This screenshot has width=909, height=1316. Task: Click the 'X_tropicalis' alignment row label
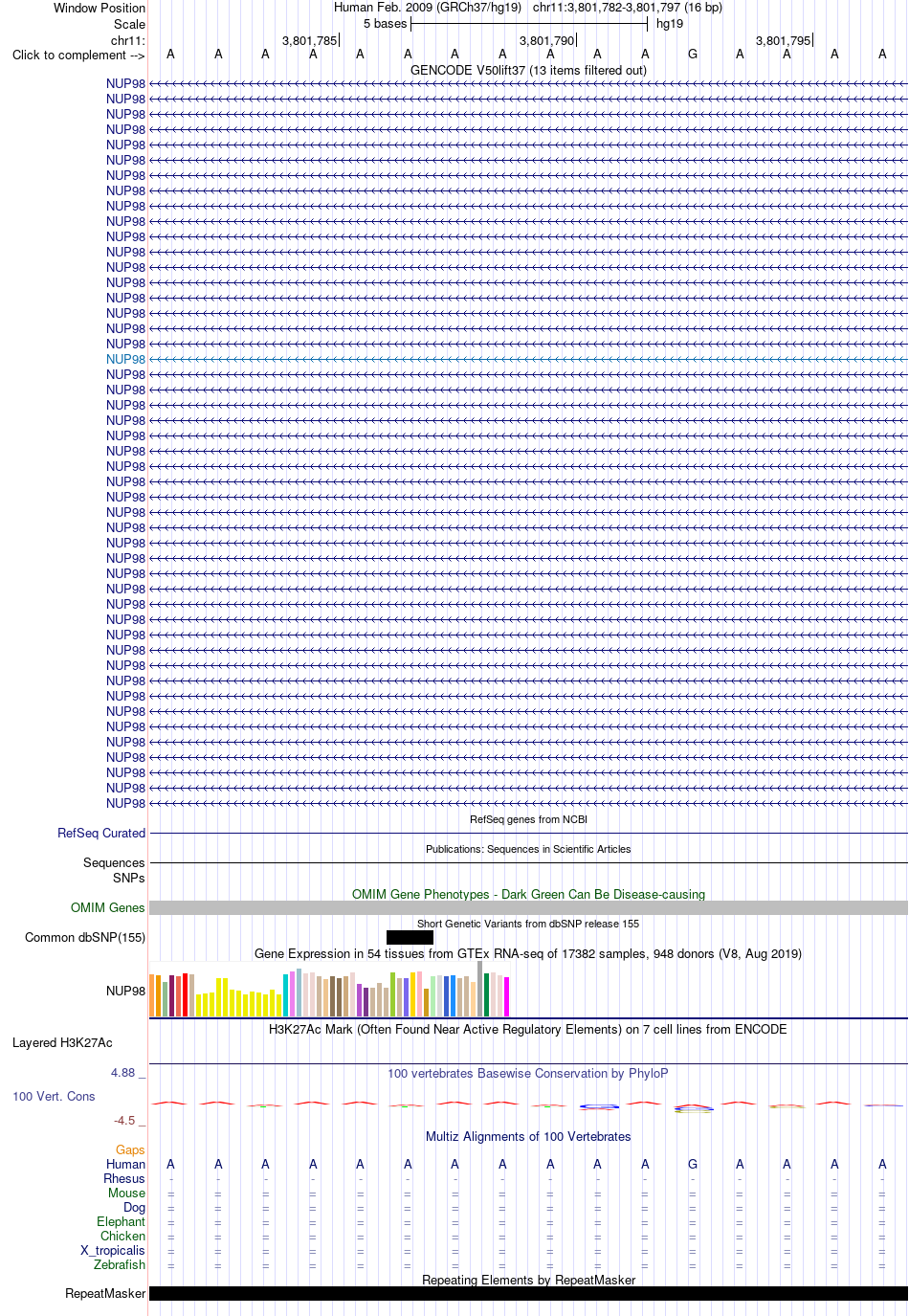pos(113,1250)
